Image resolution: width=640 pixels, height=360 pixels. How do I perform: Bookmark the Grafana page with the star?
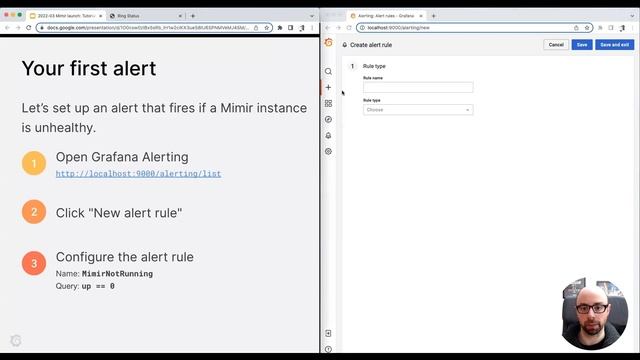(587, 28)
